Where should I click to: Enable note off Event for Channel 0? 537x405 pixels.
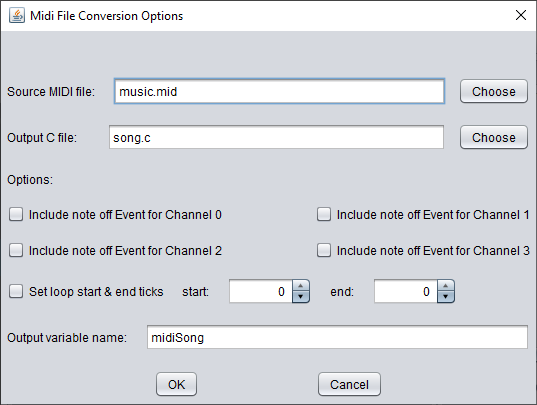(16, 215)
